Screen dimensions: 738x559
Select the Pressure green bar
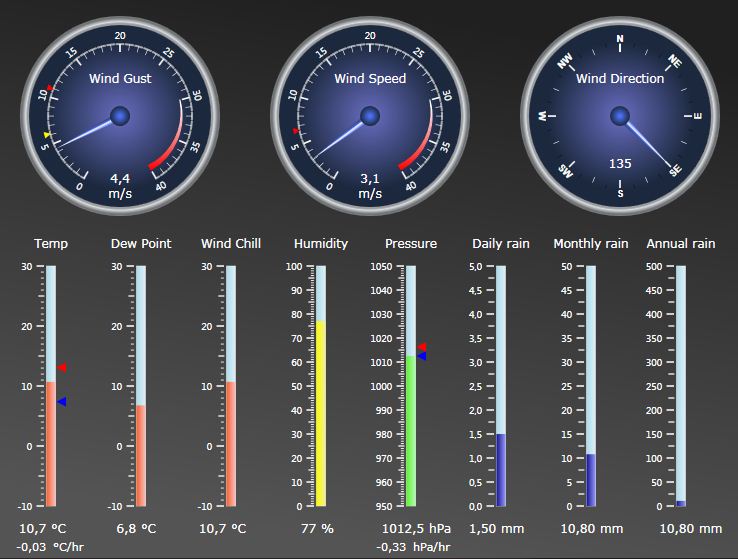coord(410,431)
